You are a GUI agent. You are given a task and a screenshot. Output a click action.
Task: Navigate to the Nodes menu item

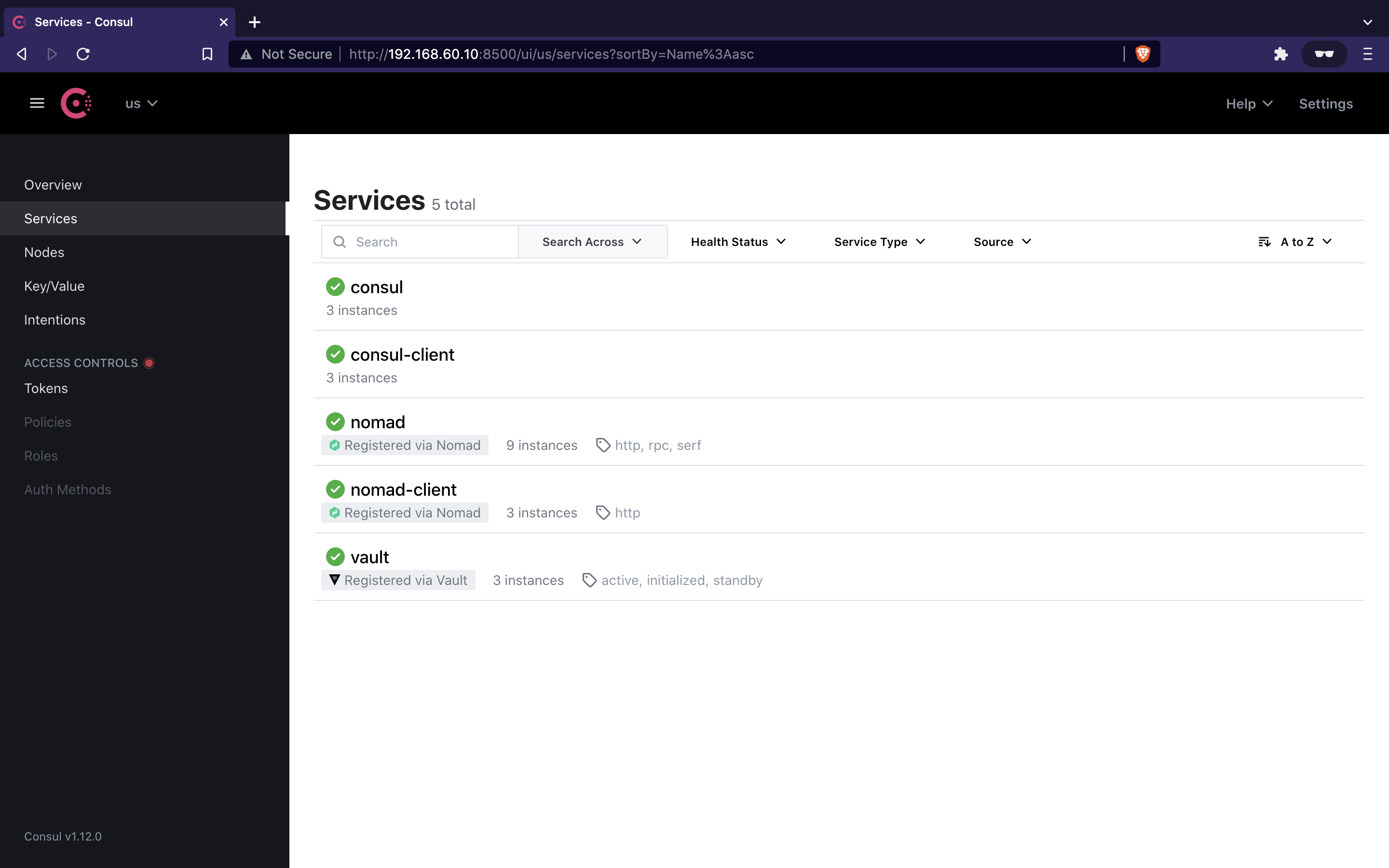(x=44, y=251)
